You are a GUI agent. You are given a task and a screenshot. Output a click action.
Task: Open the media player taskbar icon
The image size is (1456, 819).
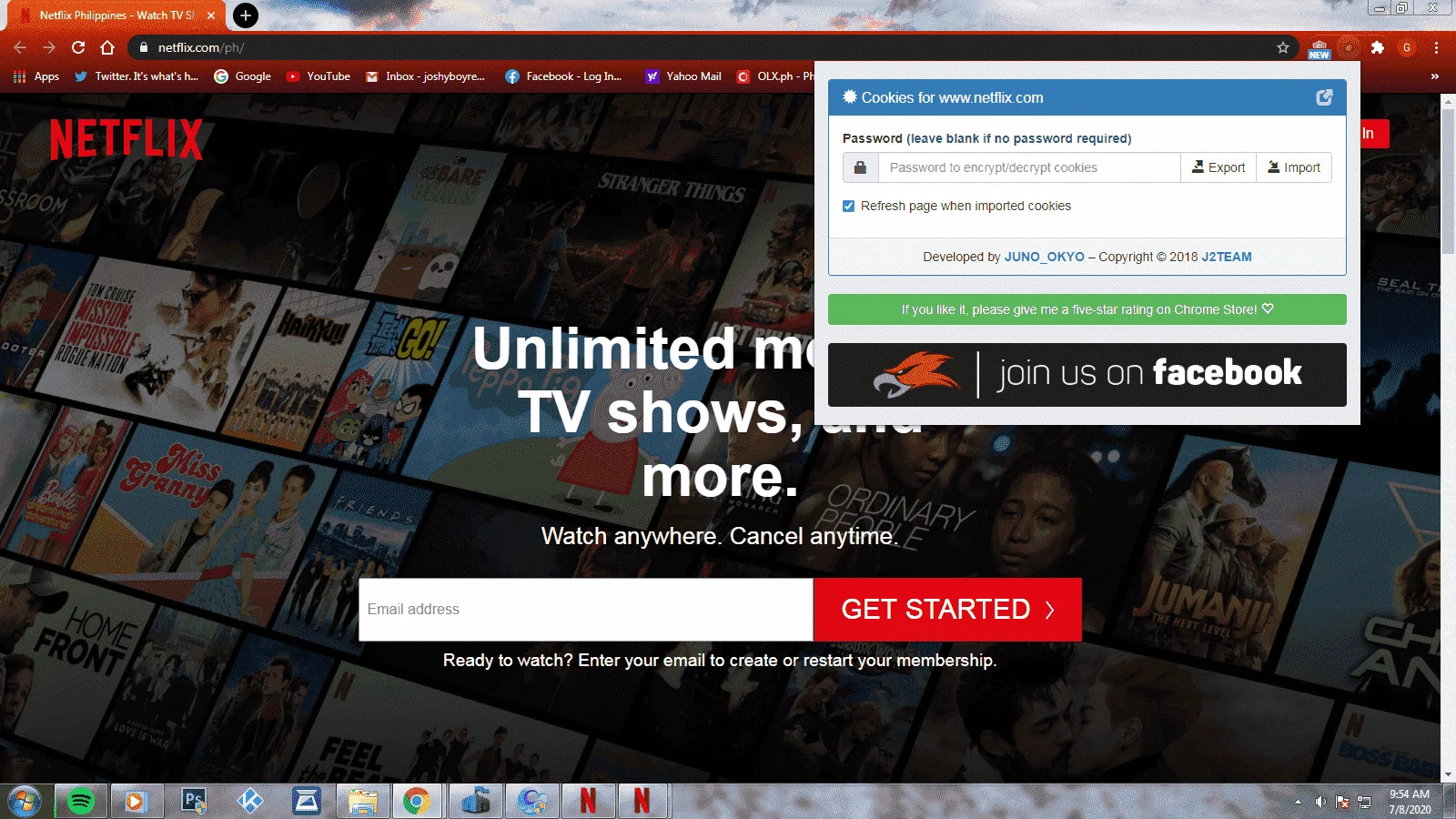(136, 801)
